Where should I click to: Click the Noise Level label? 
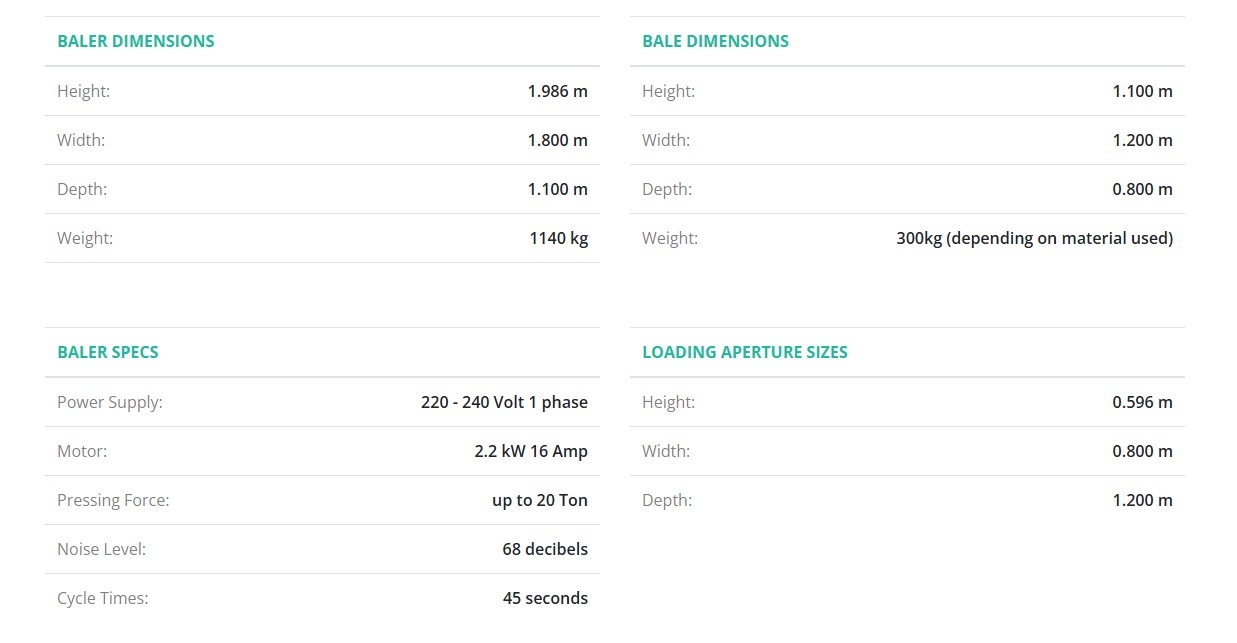coord(101,549)
